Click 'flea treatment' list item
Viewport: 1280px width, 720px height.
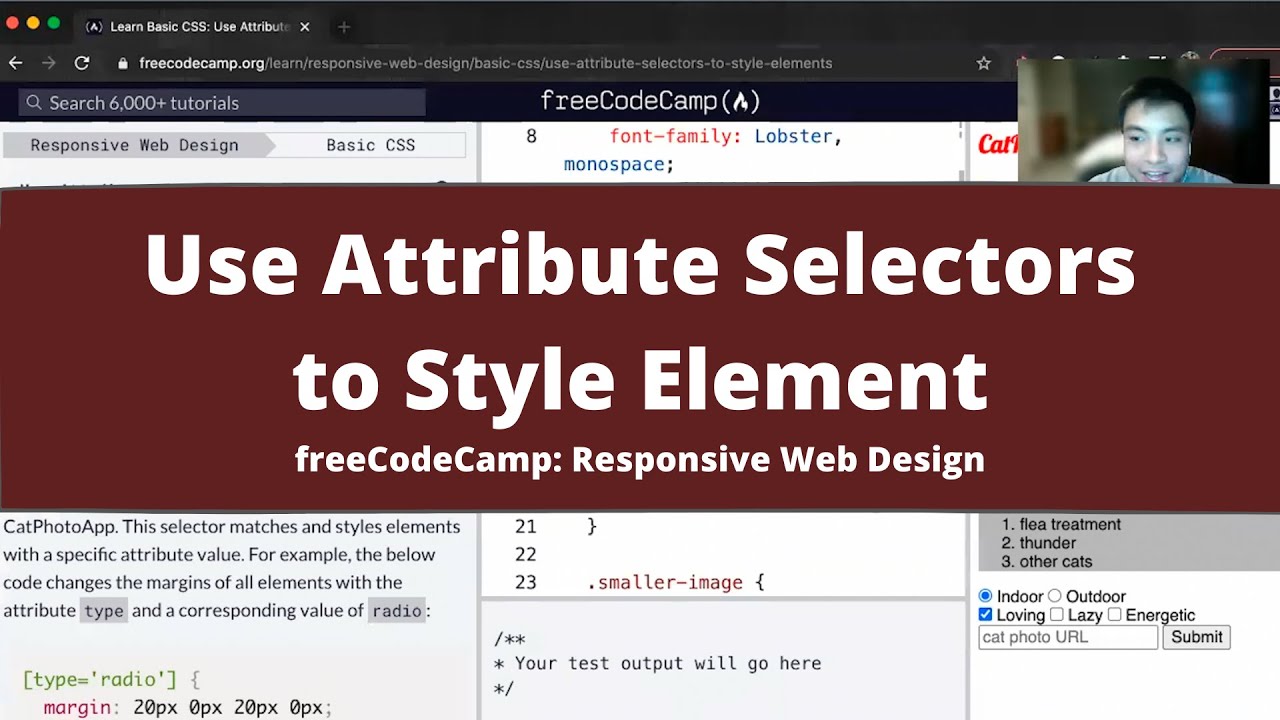point(1070,524)
